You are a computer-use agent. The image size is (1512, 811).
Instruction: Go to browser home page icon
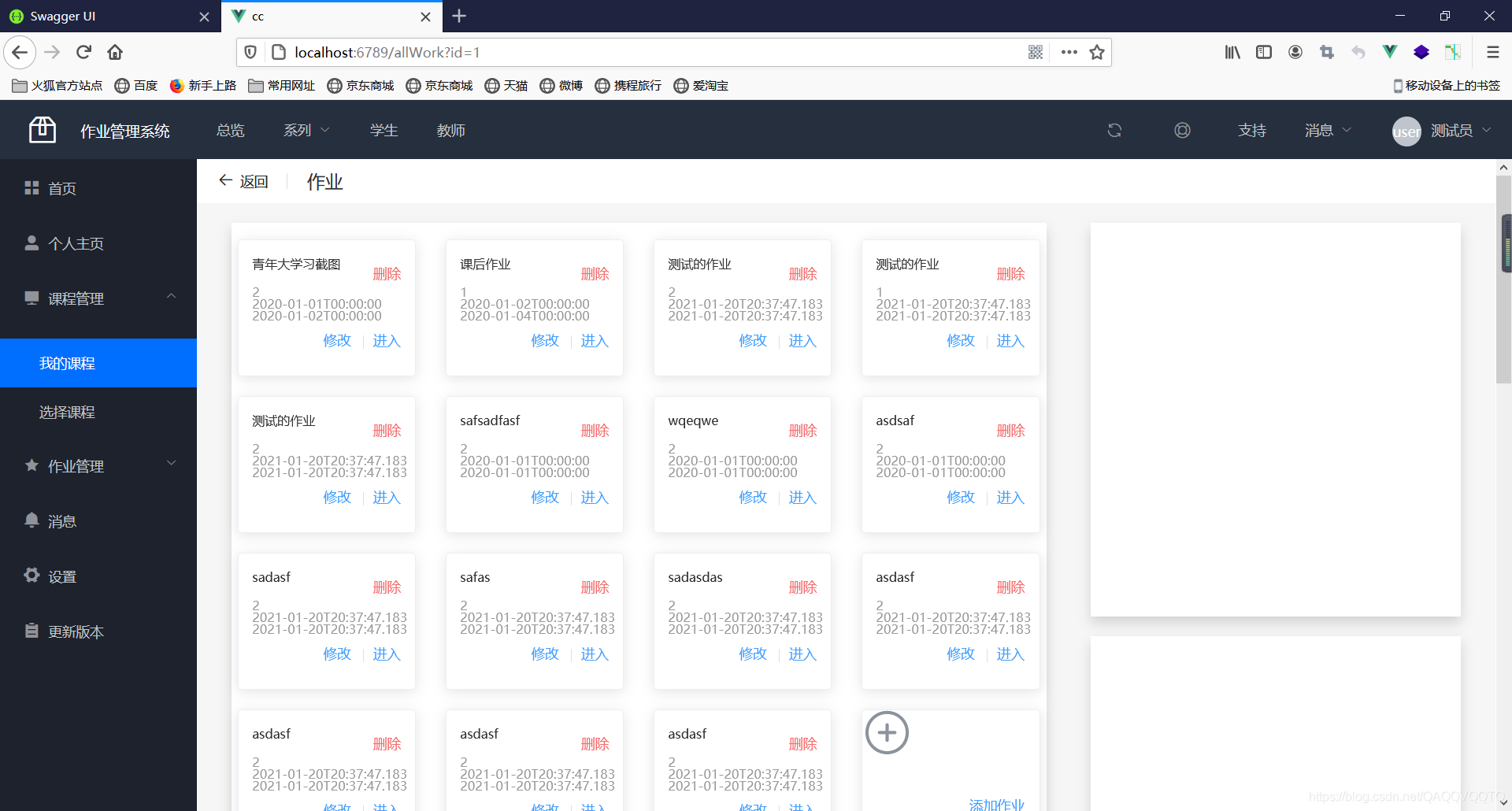pyautogui.click(x=115, y=52)
